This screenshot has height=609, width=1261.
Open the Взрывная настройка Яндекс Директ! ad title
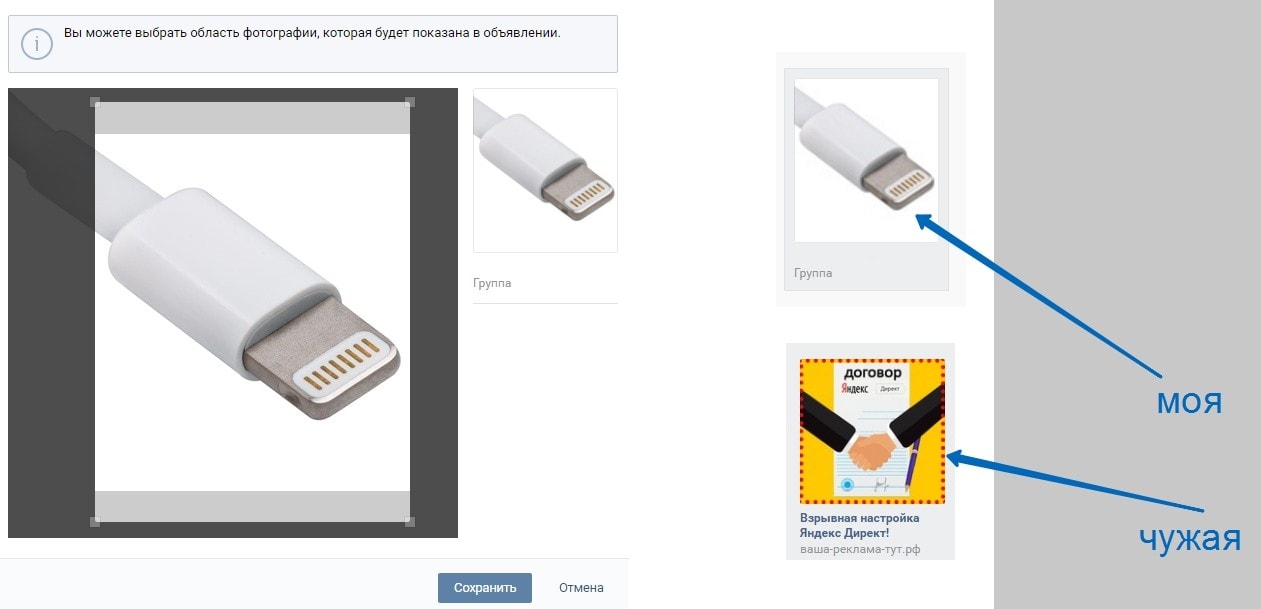click(859, 526)
